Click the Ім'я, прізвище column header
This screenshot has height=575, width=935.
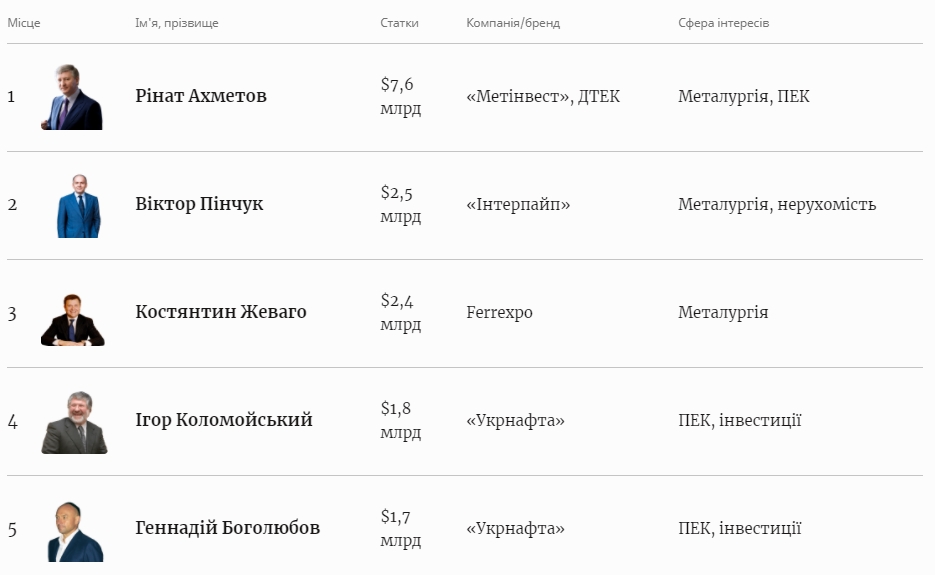pyautogui.click(x=177, y=23)
